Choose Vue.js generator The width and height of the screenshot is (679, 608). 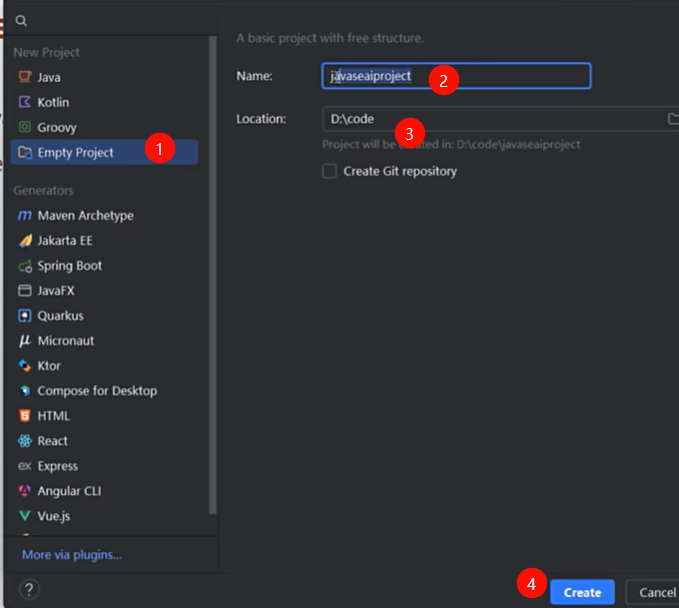point(104,516)
